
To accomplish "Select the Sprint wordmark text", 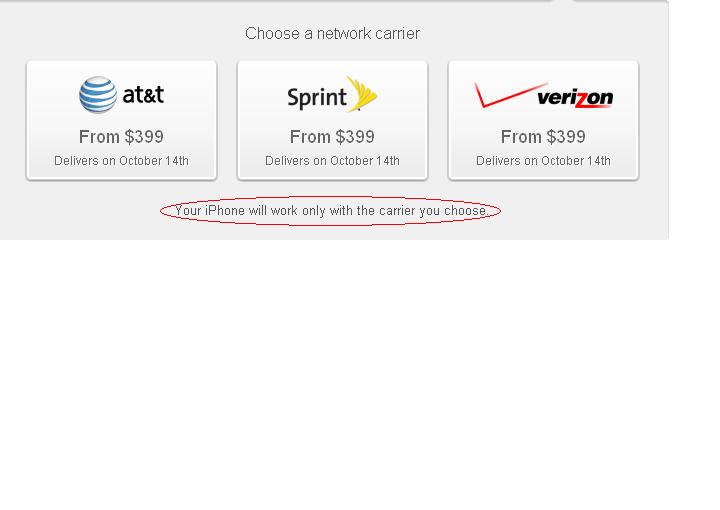I will [x=317, y=97].
